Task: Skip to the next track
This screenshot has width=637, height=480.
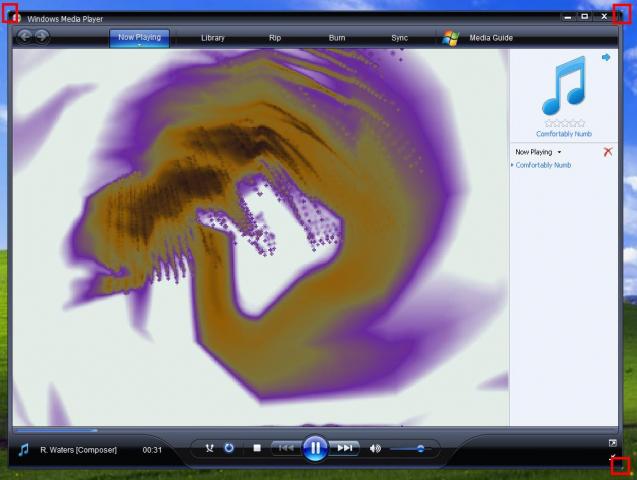Action: pos(344,448)
